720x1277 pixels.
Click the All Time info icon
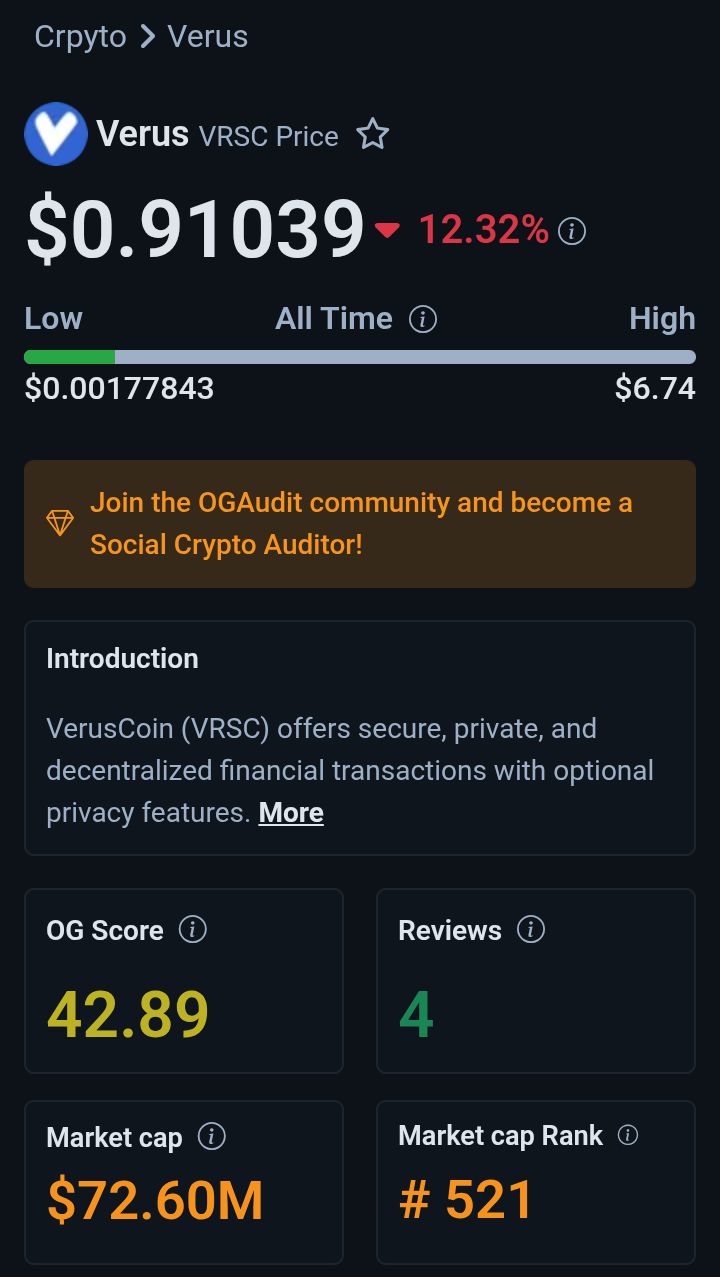tap(423, 319)
